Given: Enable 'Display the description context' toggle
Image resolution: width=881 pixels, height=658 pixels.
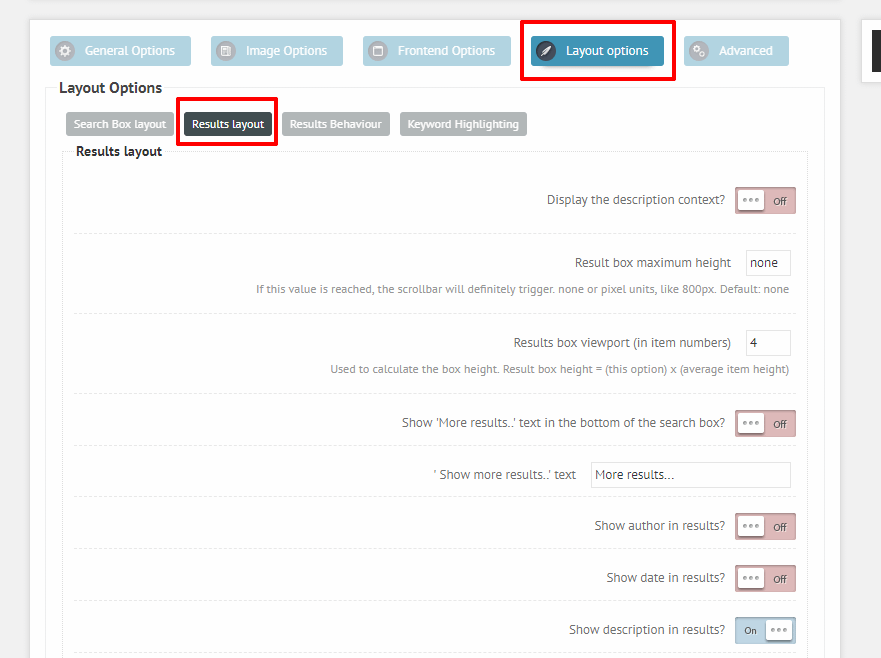Looking at the screenshot, I should tap(765, 200).
